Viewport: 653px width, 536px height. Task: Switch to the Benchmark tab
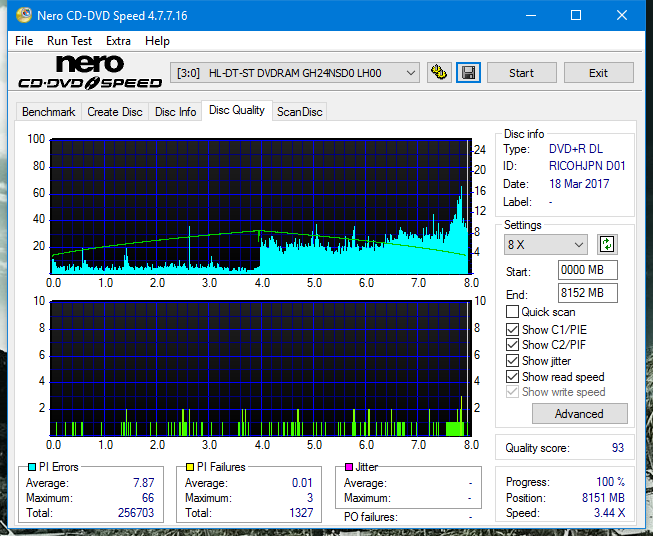click(x=48, y=112)
